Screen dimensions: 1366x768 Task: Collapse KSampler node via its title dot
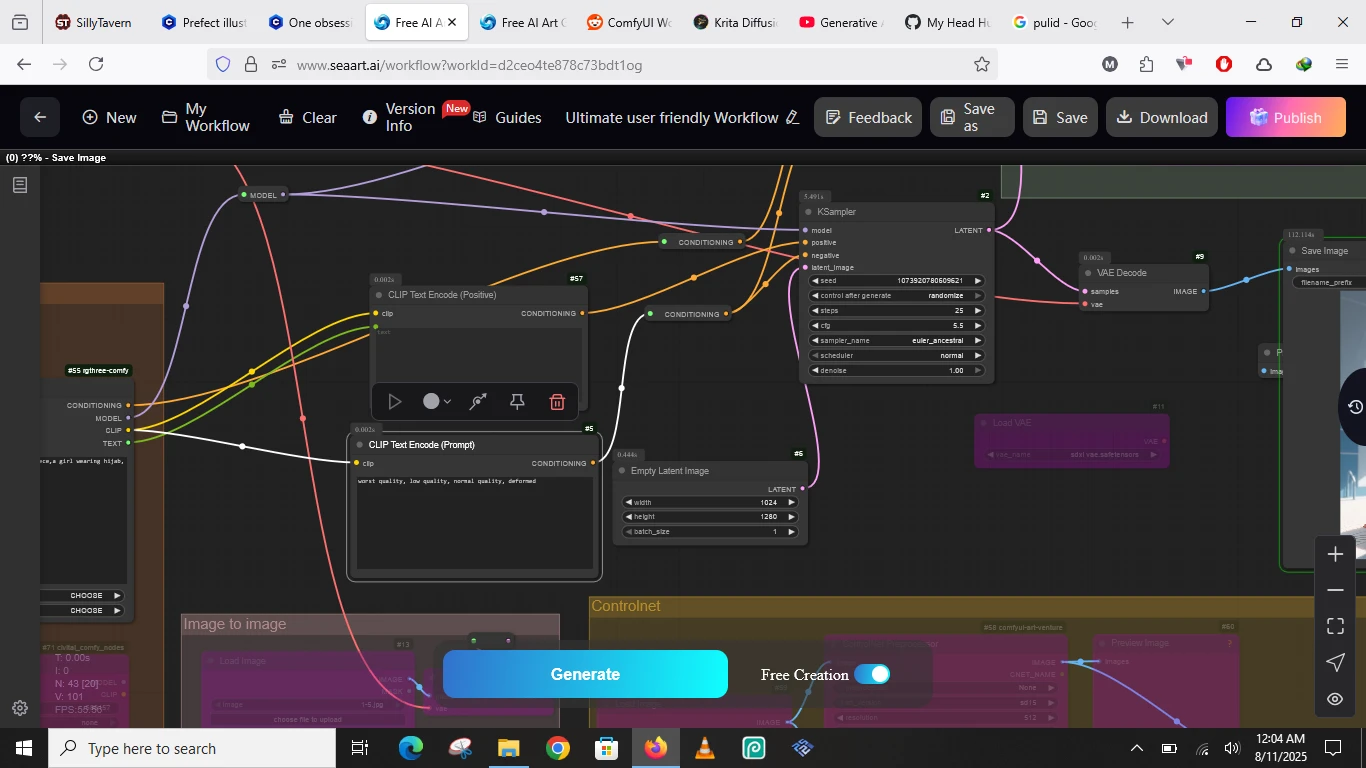808,212
